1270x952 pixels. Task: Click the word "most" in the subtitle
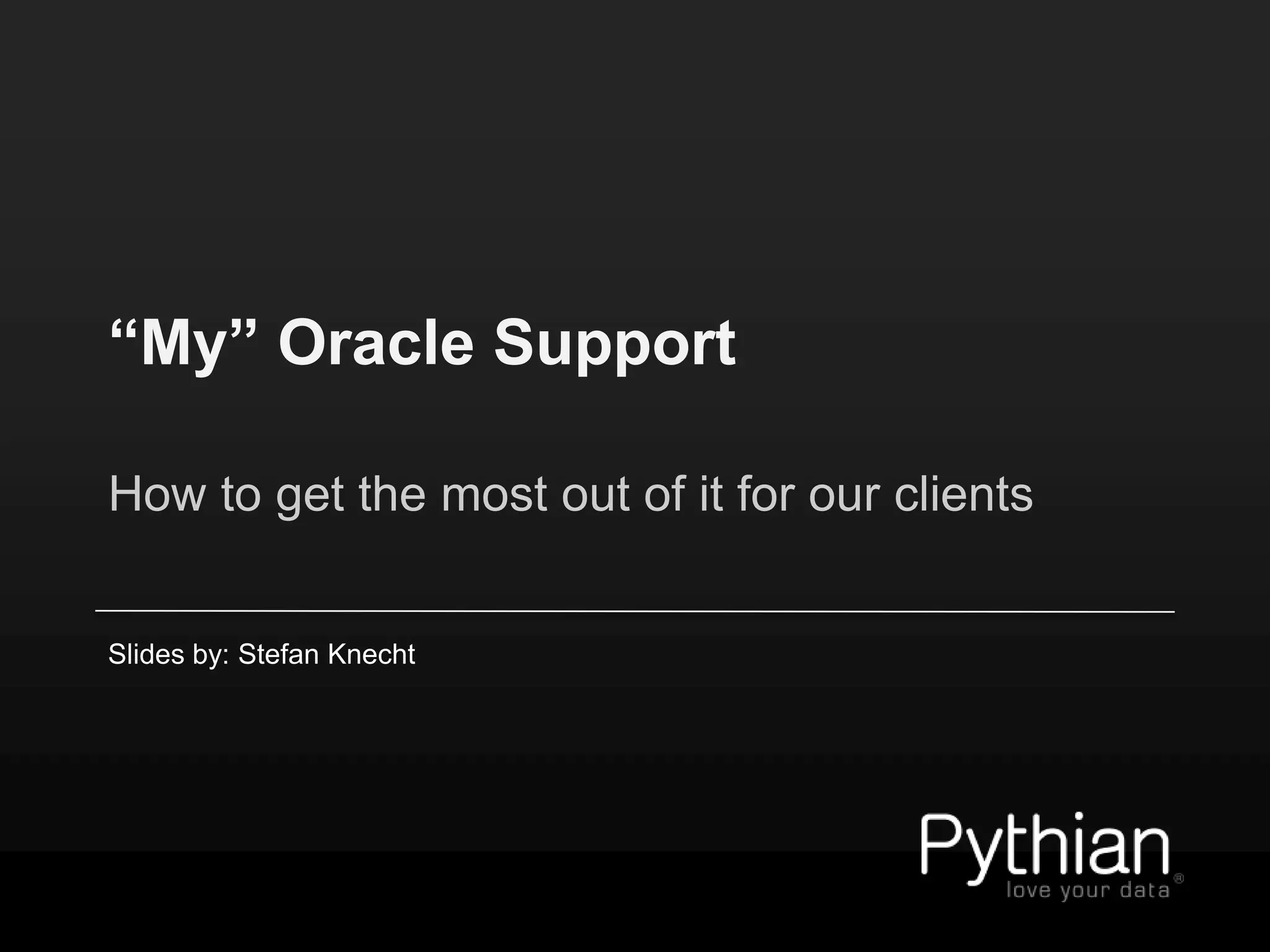(494, 496)
